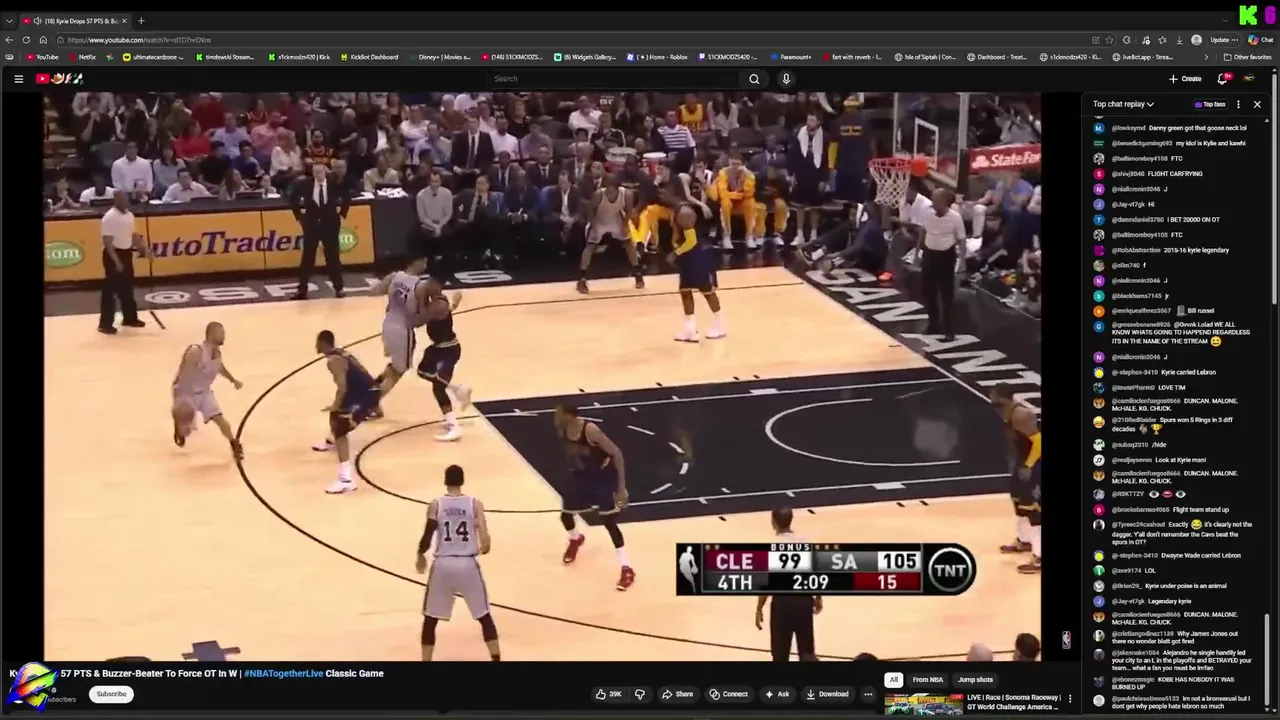Click the Top fans button in chat
The image size is (1280, 720).
coord(1210,104)
